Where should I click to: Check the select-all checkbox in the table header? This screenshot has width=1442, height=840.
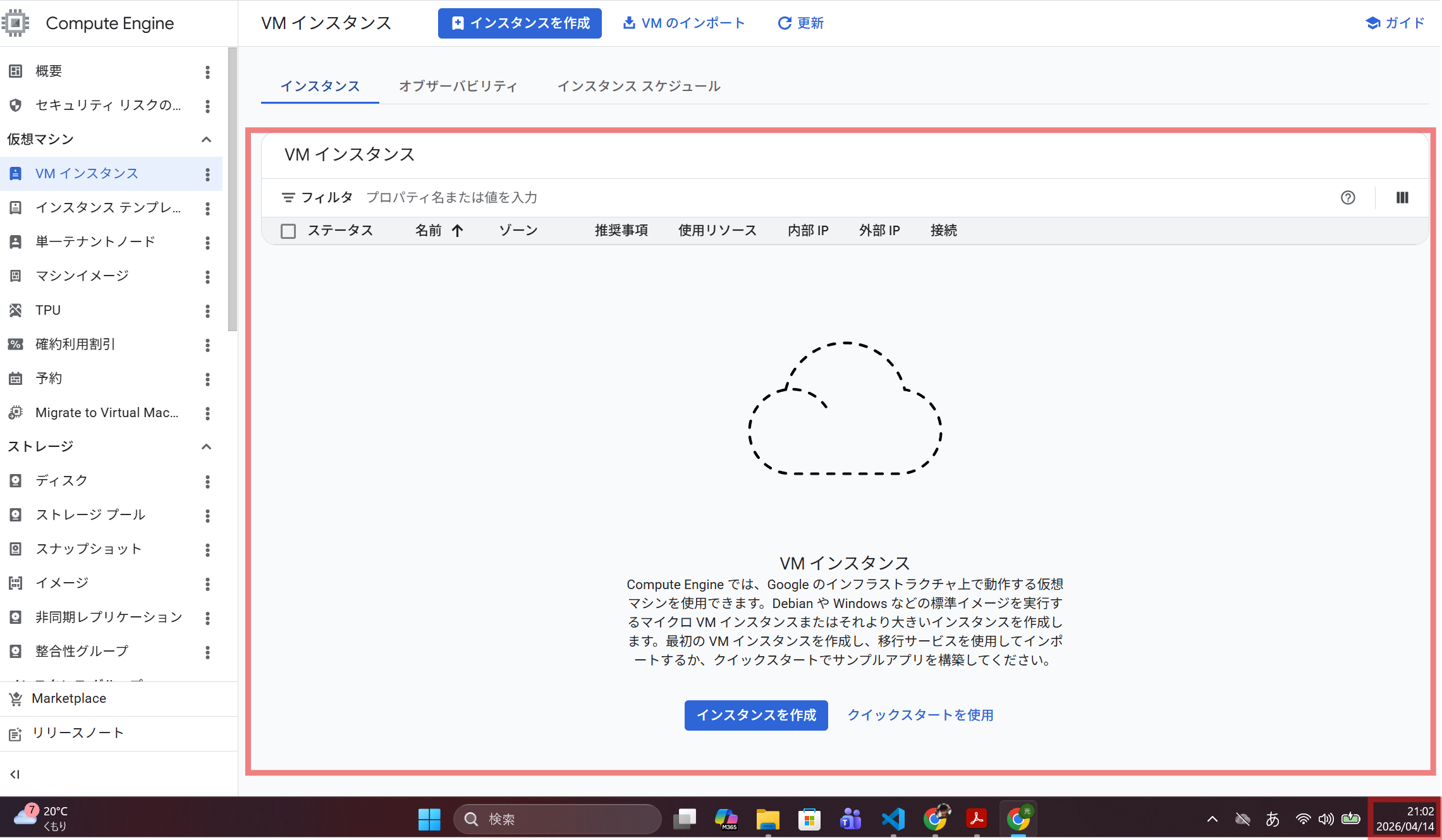pyautogui.click(x=288, y=231)
